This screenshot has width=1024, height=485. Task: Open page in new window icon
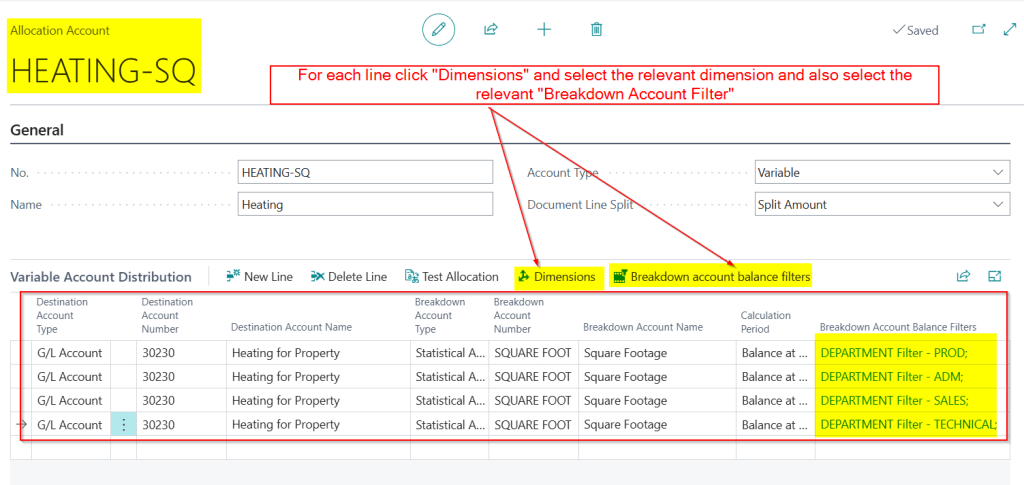979,29
